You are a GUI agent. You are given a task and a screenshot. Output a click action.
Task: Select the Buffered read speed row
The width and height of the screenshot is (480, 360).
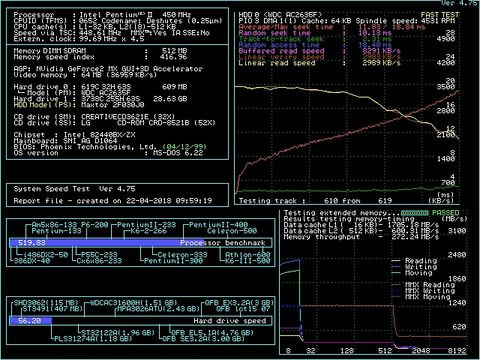[320, 51]
